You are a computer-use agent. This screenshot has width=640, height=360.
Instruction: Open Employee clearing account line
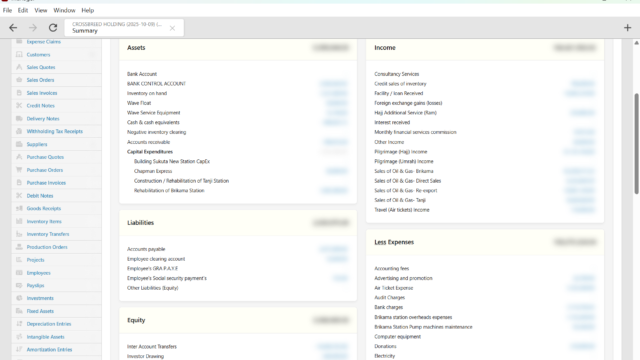click(x=156, y=259)
